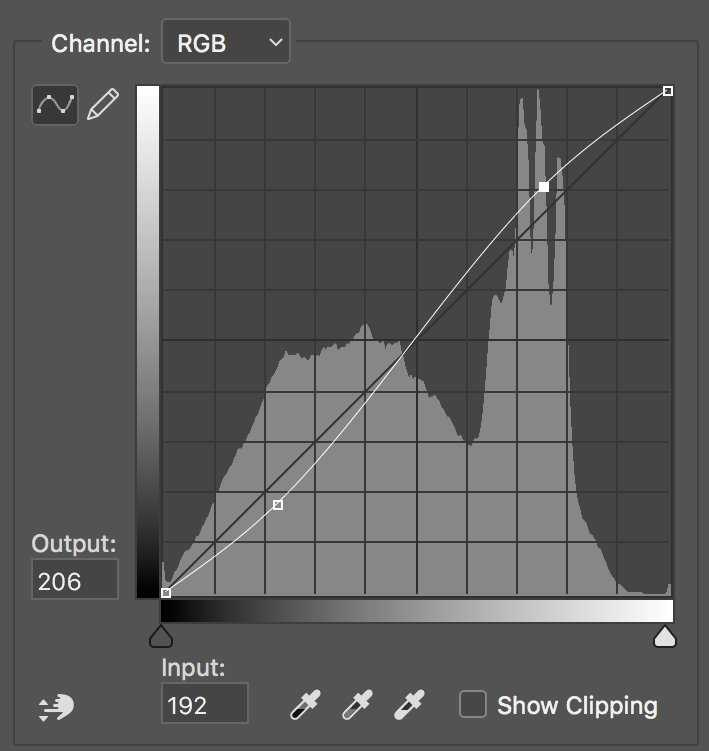Viewport: 709px width, 751px height.
Task: Pick the gray point eyedropper
Action: click(354, 705)
